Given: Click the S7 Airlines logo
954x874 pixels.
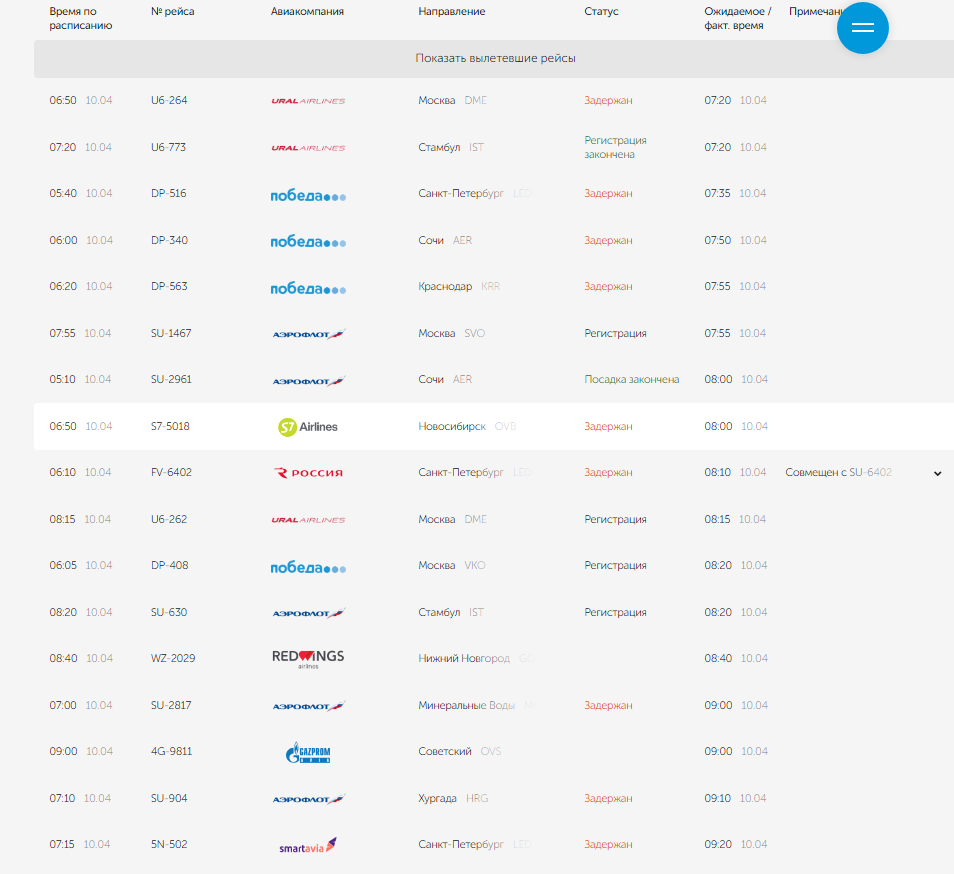Looking at the screenshot, I should coord(308,427).
